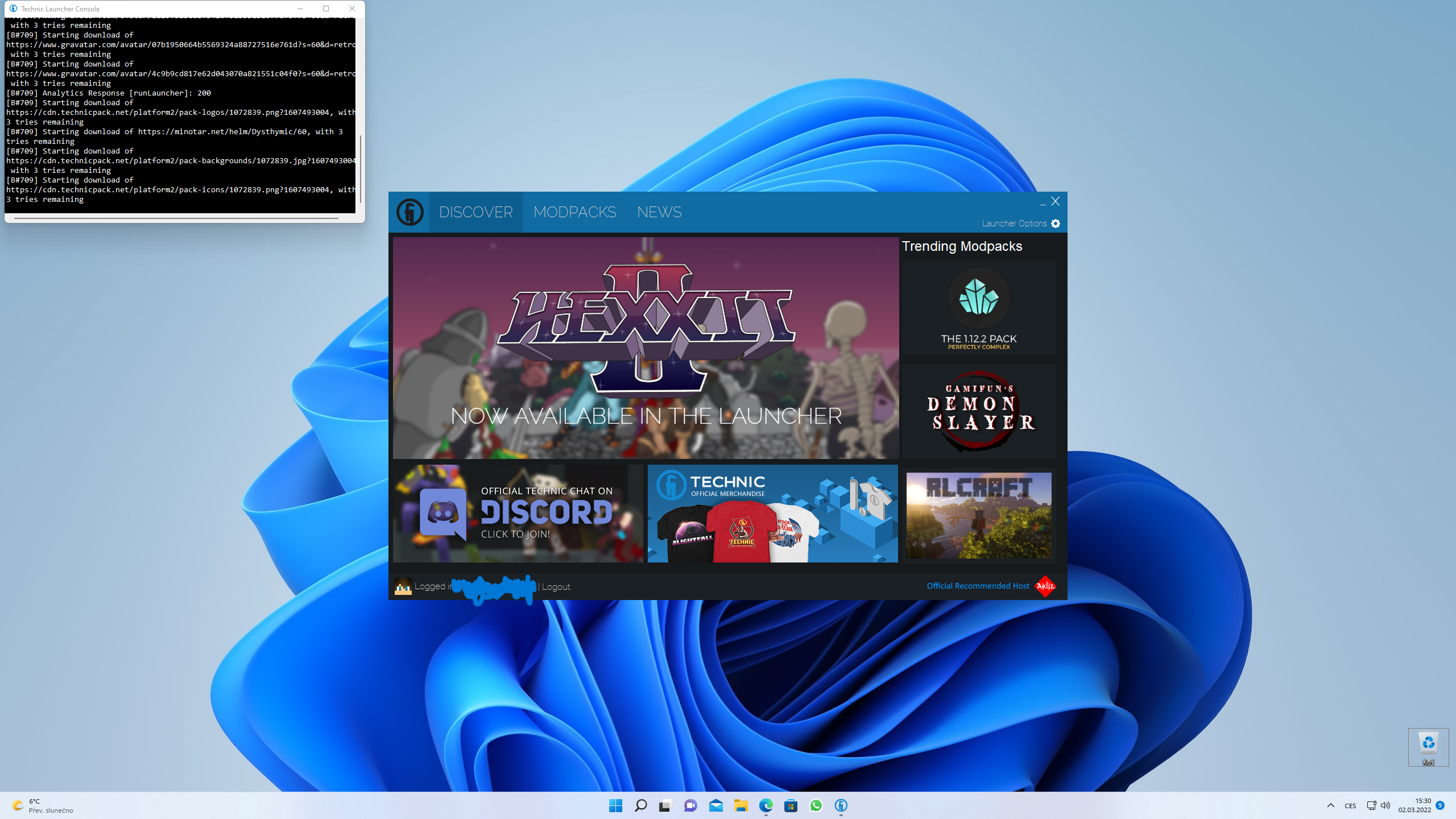
Task: Open the Hexxit II featured banner
Action: (x=646, y=348)
